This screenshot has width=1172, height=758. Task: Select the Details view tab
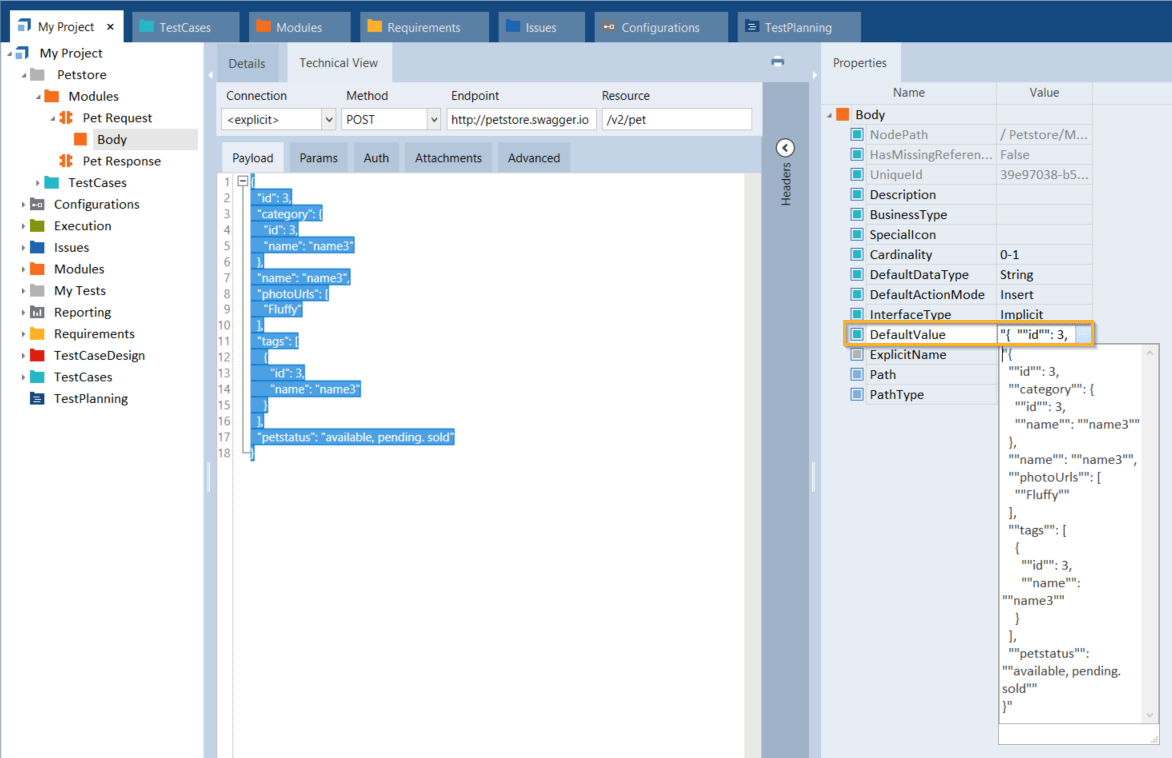(247, 63)
